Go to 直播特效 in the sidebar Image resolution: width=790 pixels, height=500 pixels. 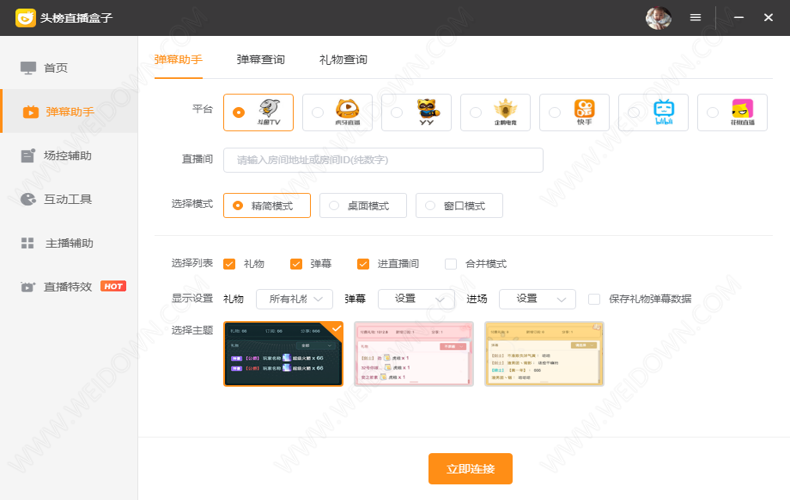click(68, 286)
